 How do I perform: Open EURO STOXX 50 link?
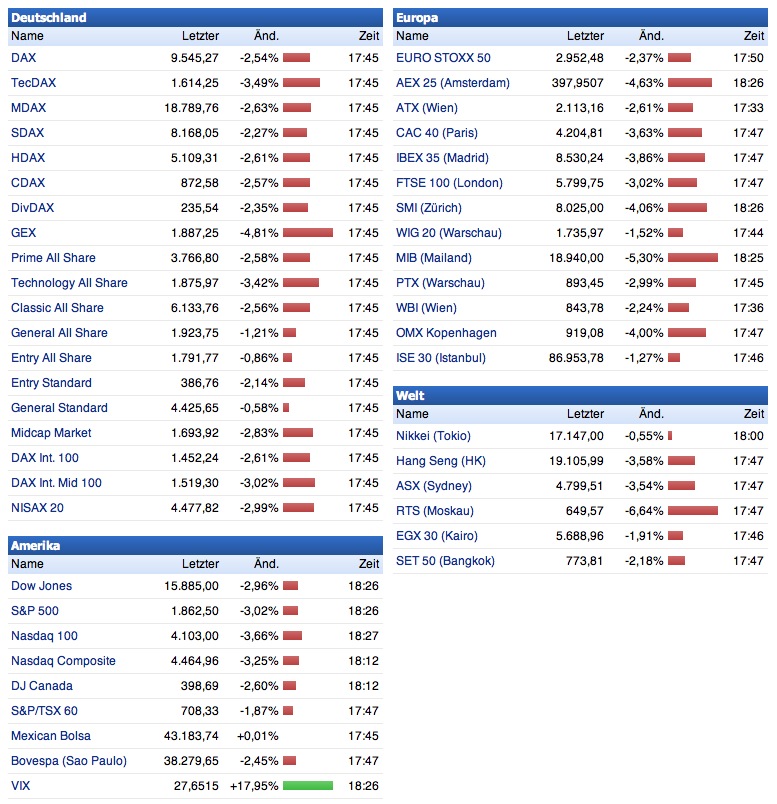pos(443,58)
